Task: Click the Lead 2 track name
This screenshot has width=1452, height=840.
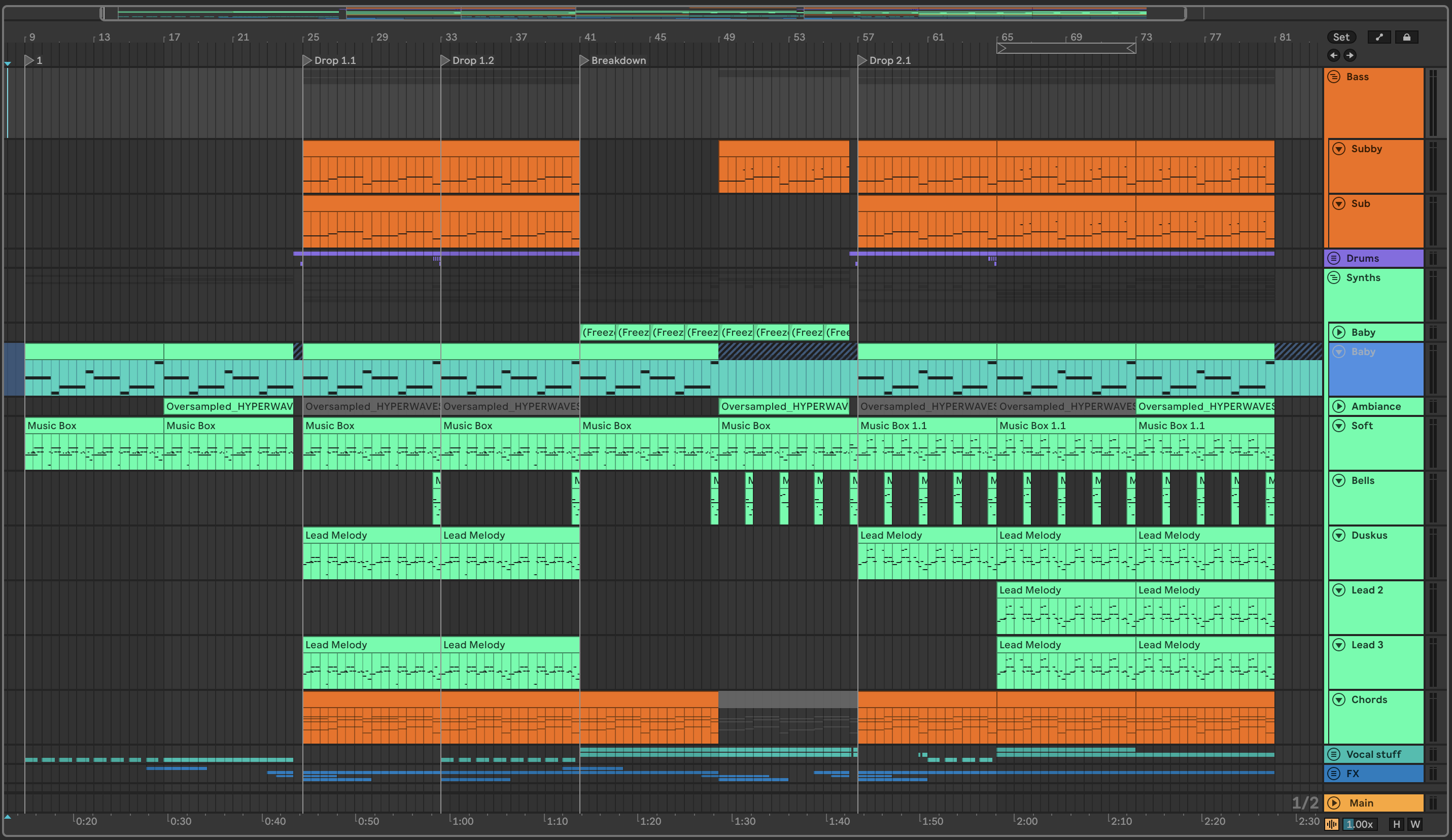Action: point(1367,590)
